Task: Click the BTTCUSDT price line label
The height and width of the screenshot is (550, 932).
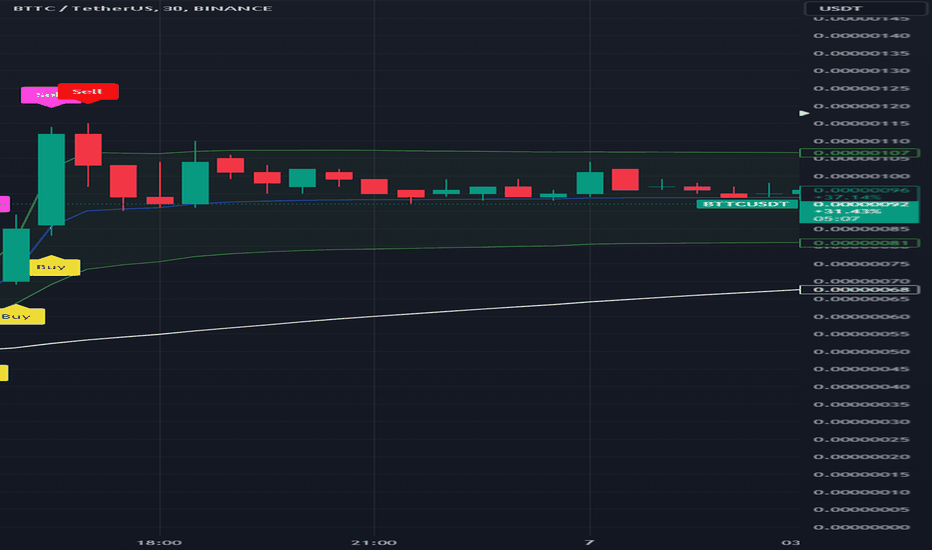Action: (x=747, y=204)
